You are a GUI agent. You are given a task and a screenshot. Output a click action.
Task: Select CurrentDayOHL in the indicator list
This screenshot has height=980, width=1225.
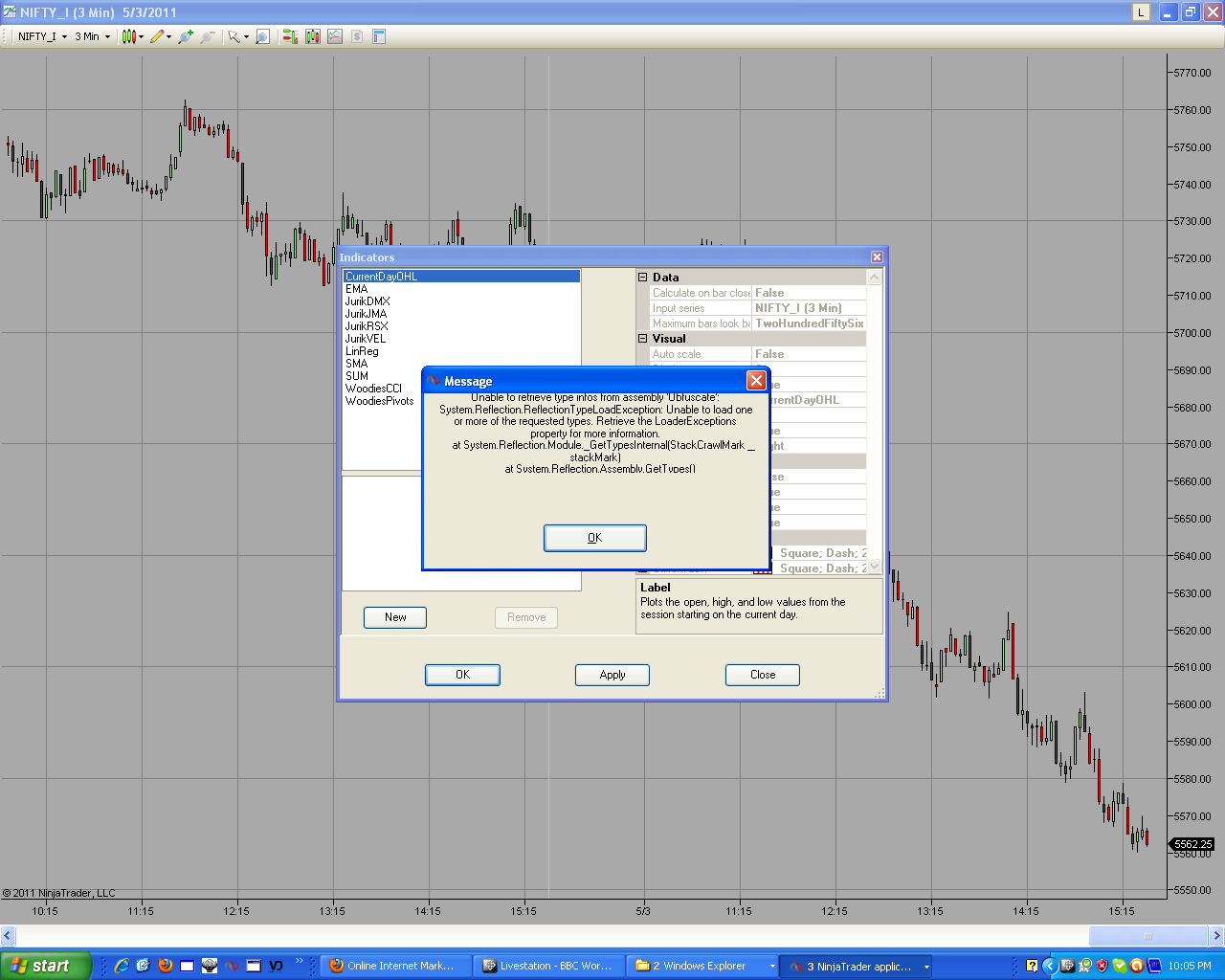tap(461, 277)
